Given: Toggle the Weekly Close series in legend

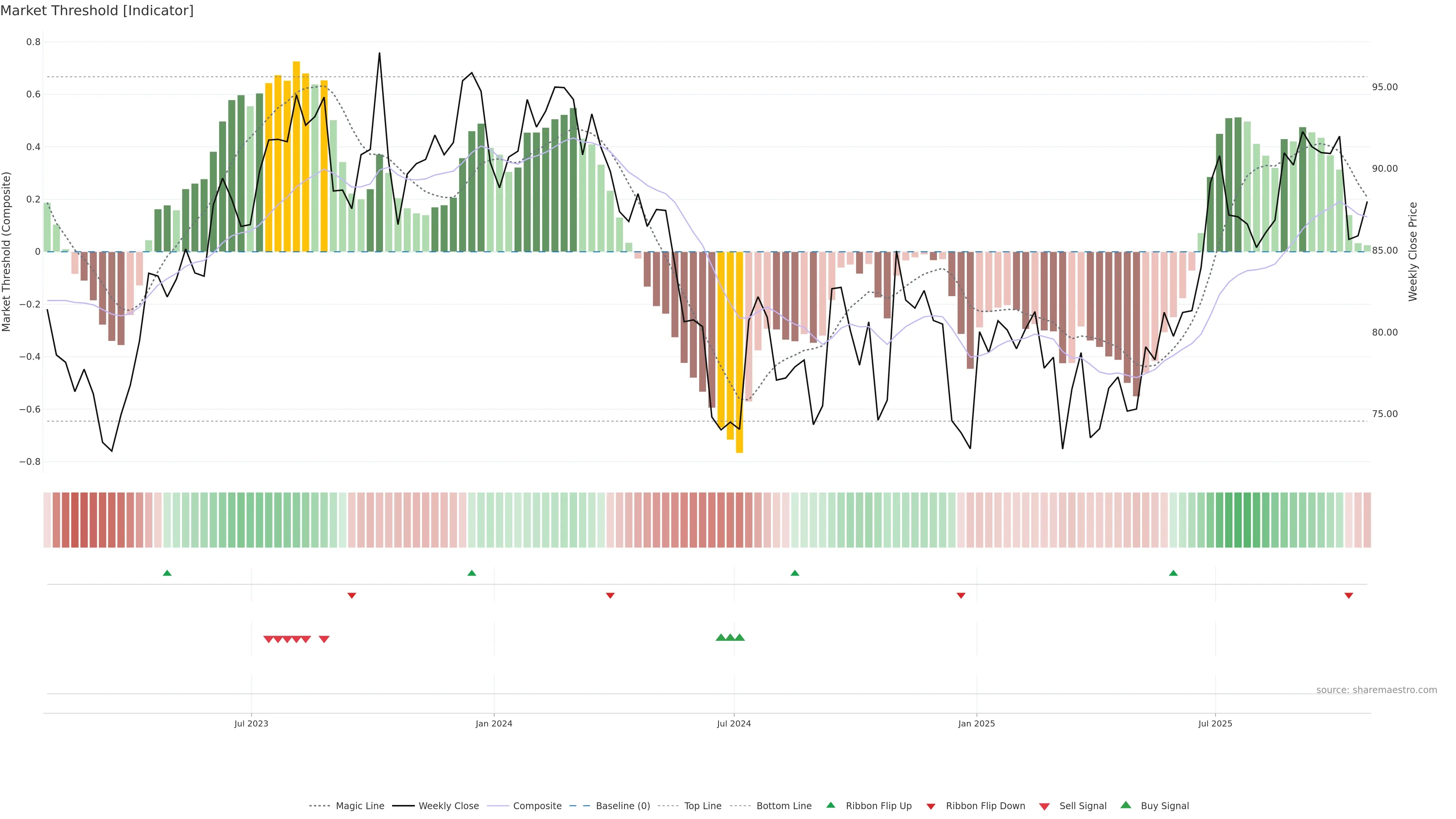Looking at the screenshot, I should point(448,806).
